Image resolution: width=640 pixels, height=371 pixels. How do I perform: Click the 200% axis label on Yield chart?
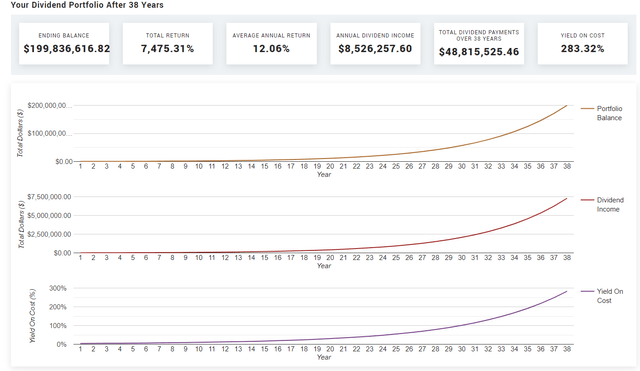tap(58, 307)
